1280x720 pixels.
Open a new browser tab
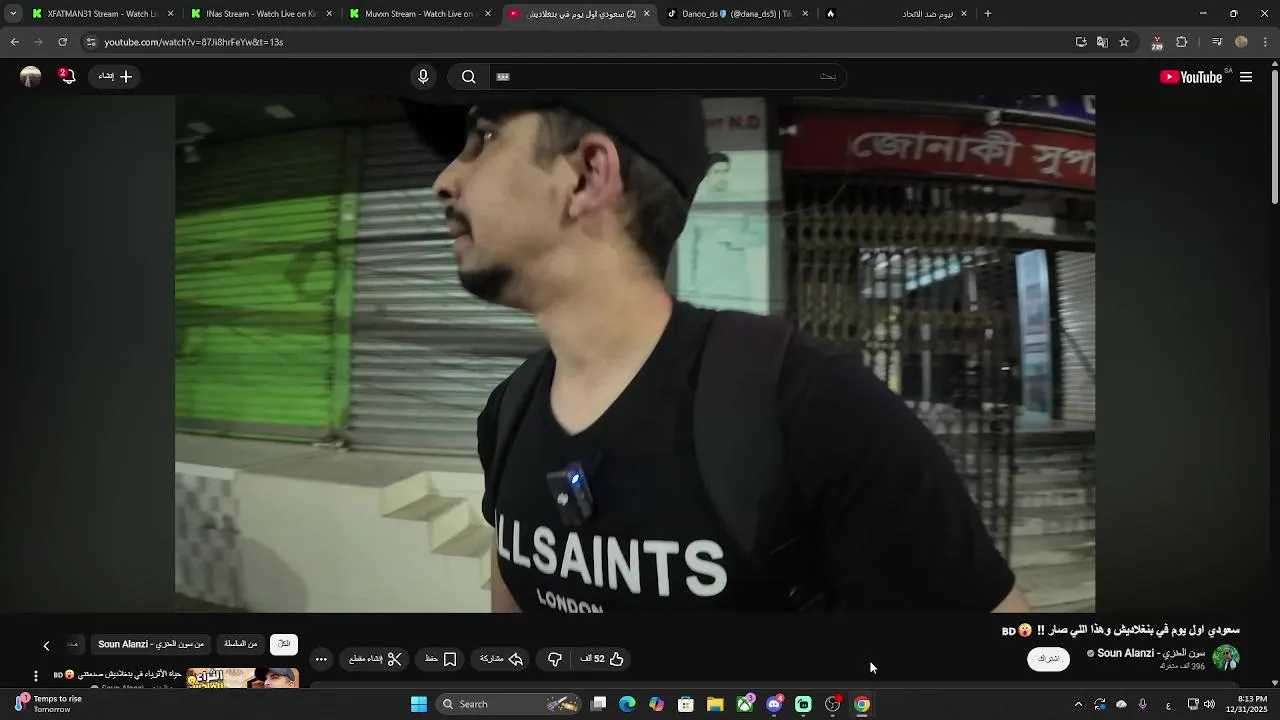(988, 14)
